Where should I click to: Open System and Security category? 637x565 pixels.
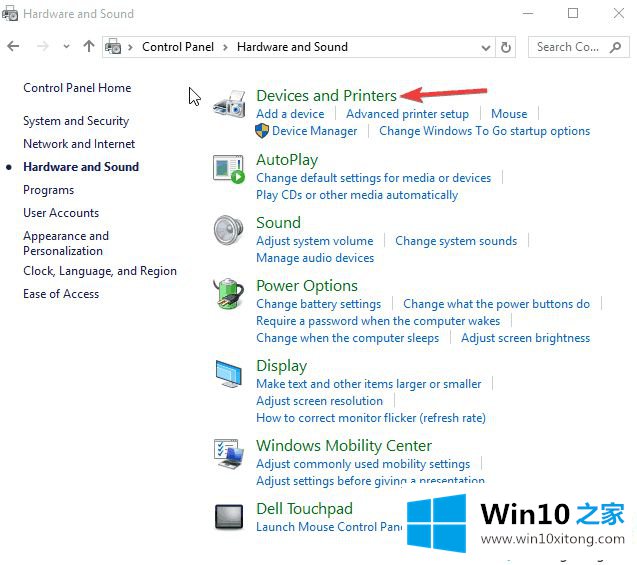pyautogui.click(x=76, y=121)
